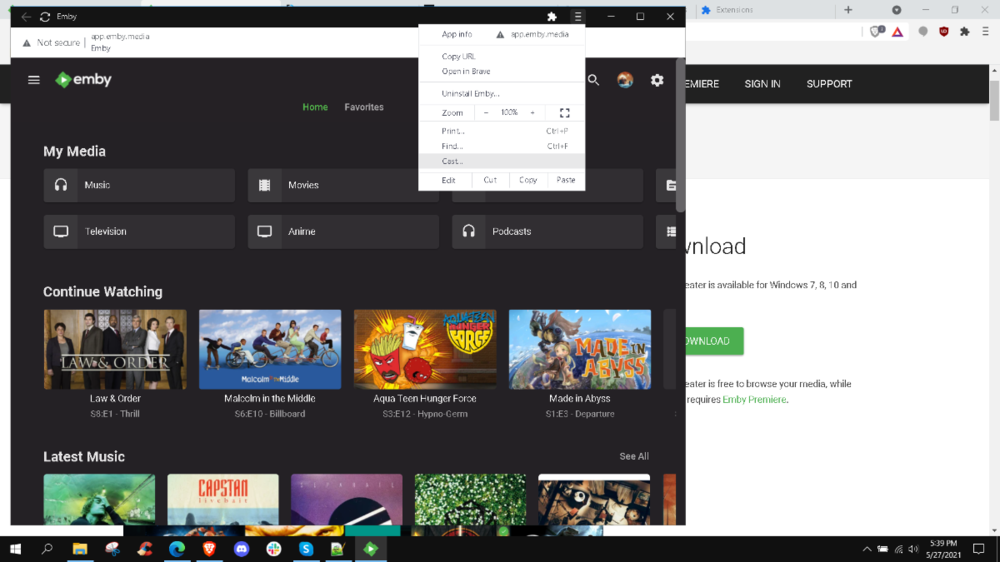Enter fullscreen from the Zoom row
Image resolution: width=1000 pixels, height=562 pixels.
coord(564,113)
